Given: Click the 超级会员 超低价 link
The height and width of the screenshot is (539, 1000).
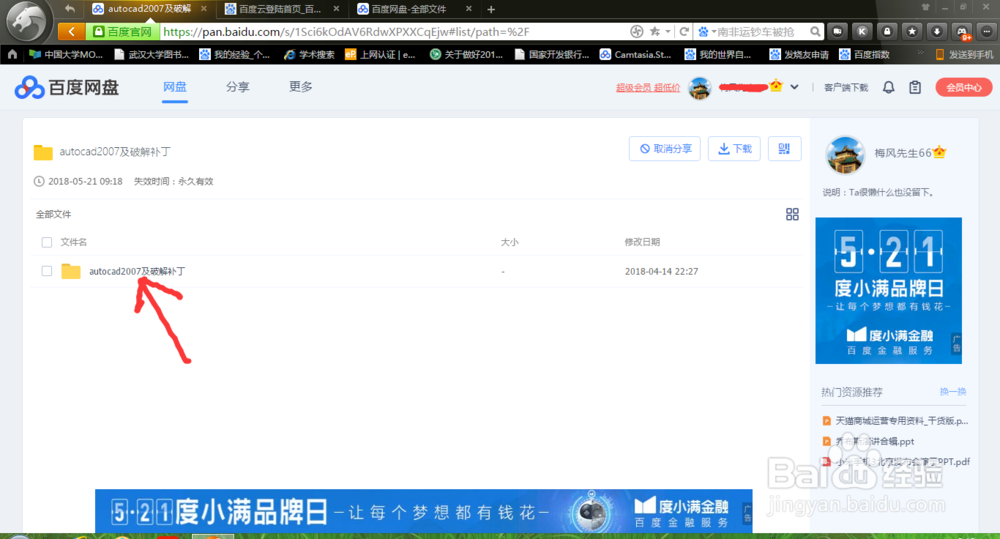Looking at the screenshot, I should (648, 88).
